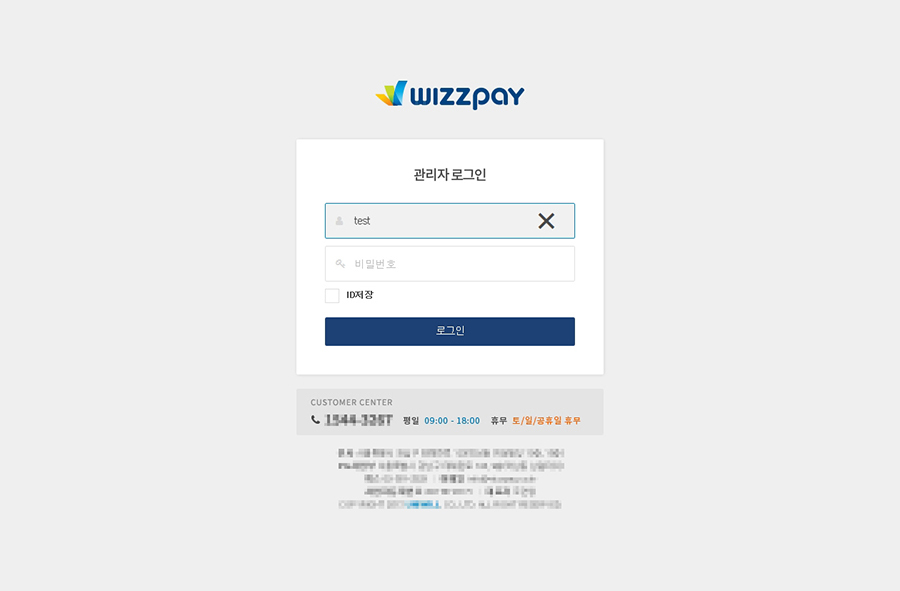The width and height of the screenshot is (900, 591).
Task: Click the first line of blurred footer address
Action: 451,453
